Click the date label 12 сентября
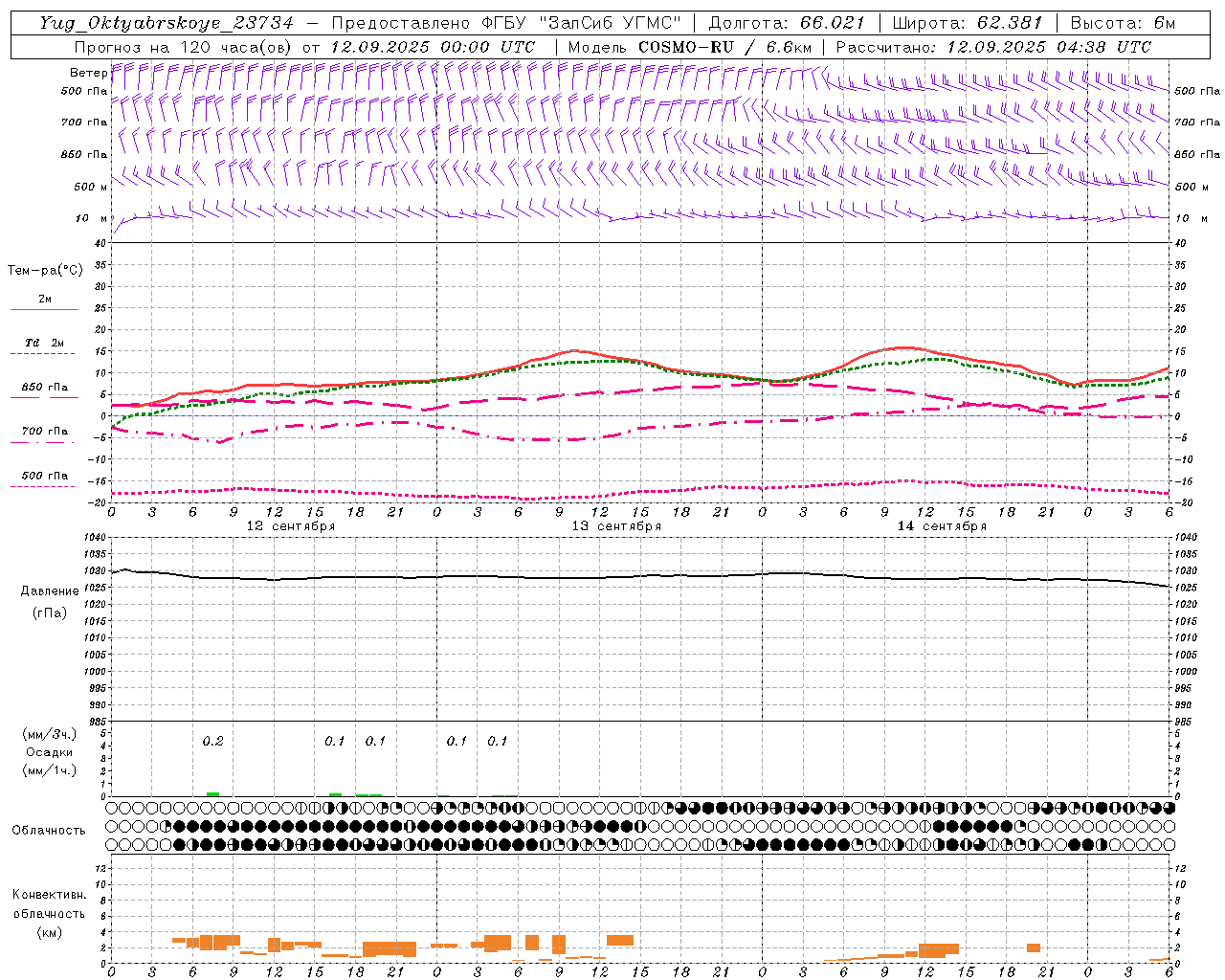This screenshot has width=1225, height=980. tap(291, 526)
